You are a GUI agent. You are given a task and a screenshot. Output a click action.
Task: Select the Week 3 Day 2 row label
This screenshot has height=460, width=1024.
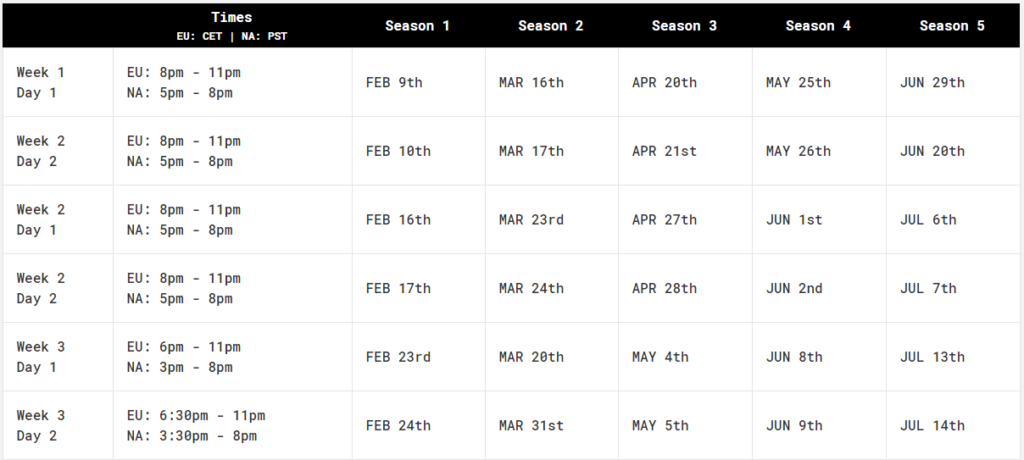point(40,425)
